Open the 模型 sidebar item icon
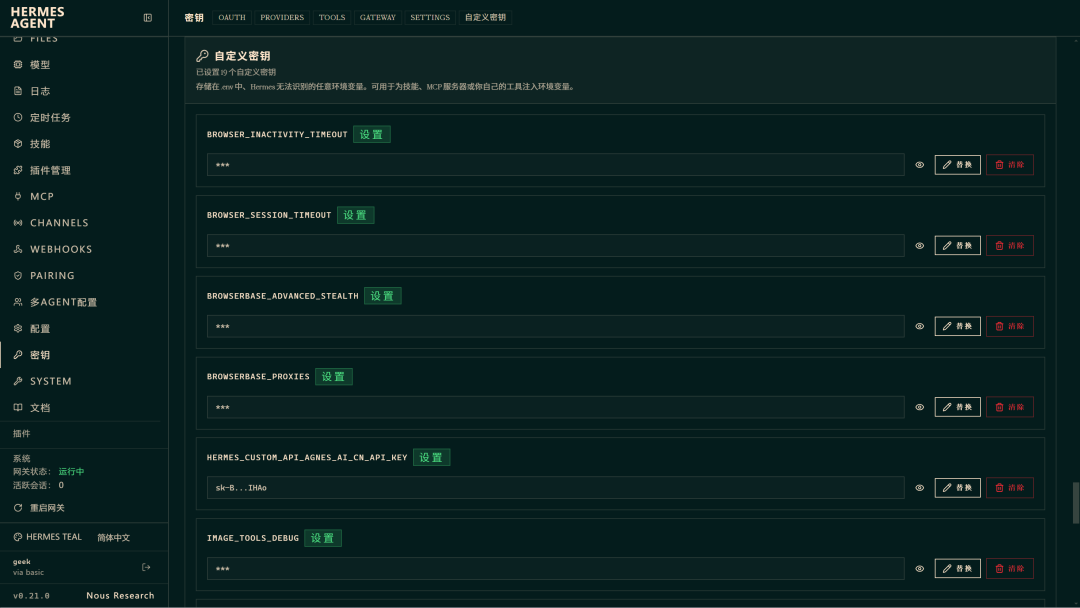Screen dimensions: 1080x608 (x=18, y=65)
